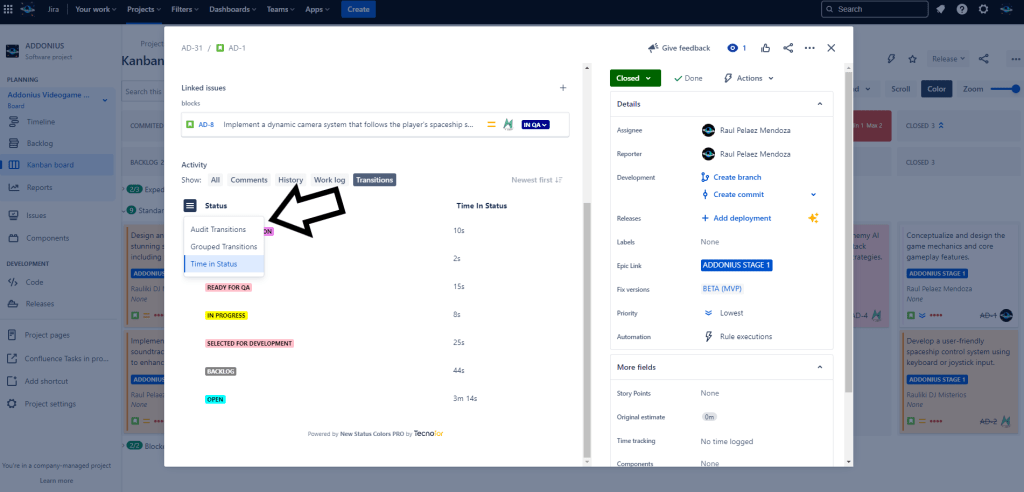
Task: Collapse the Details section
Action: pos(820,104)
